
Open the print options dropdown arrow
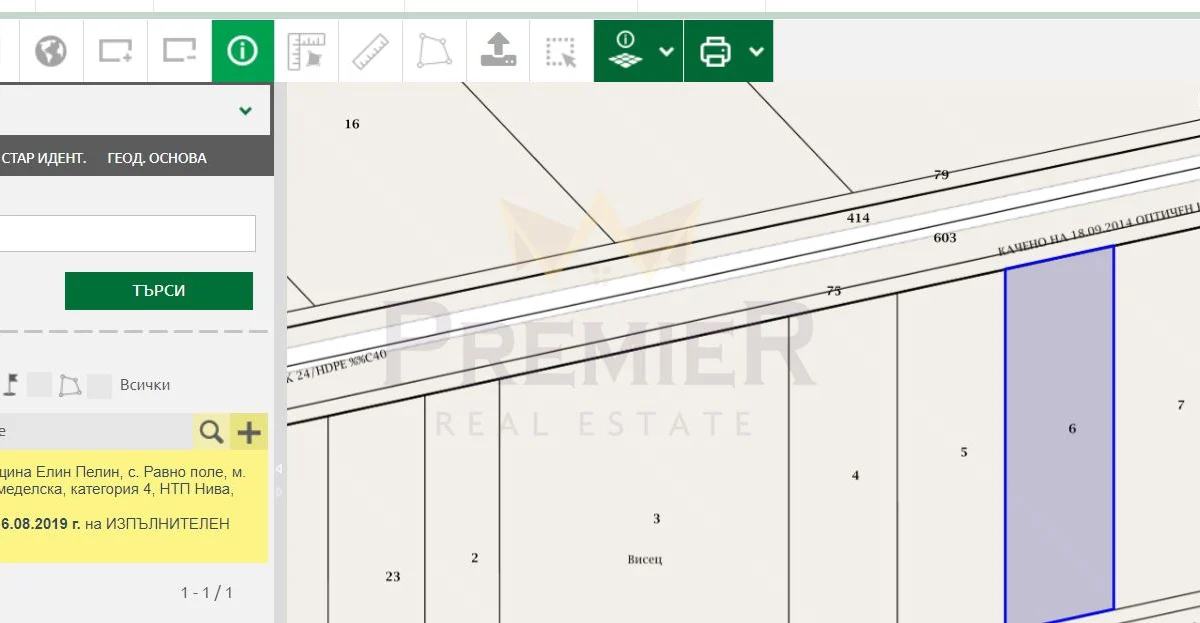tap(756, 52)
